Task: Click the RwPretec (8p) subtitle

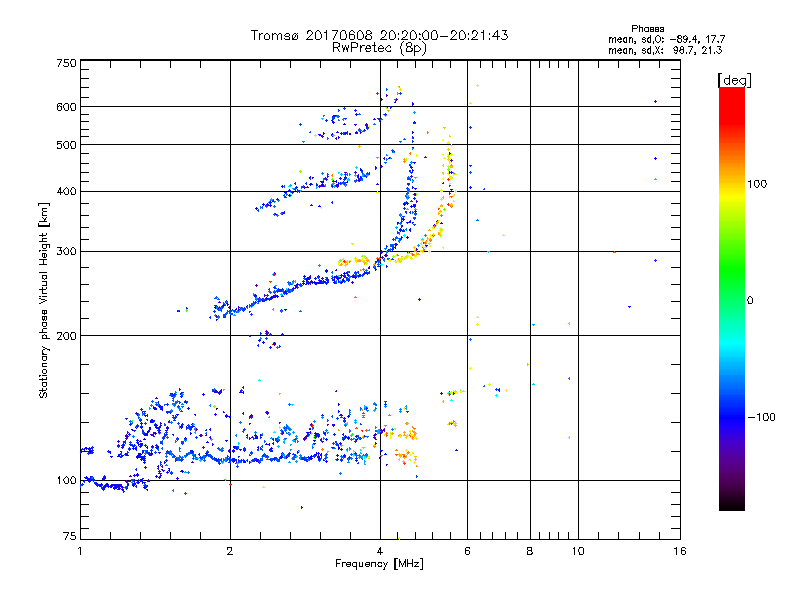Action: (x=379, y=48)
